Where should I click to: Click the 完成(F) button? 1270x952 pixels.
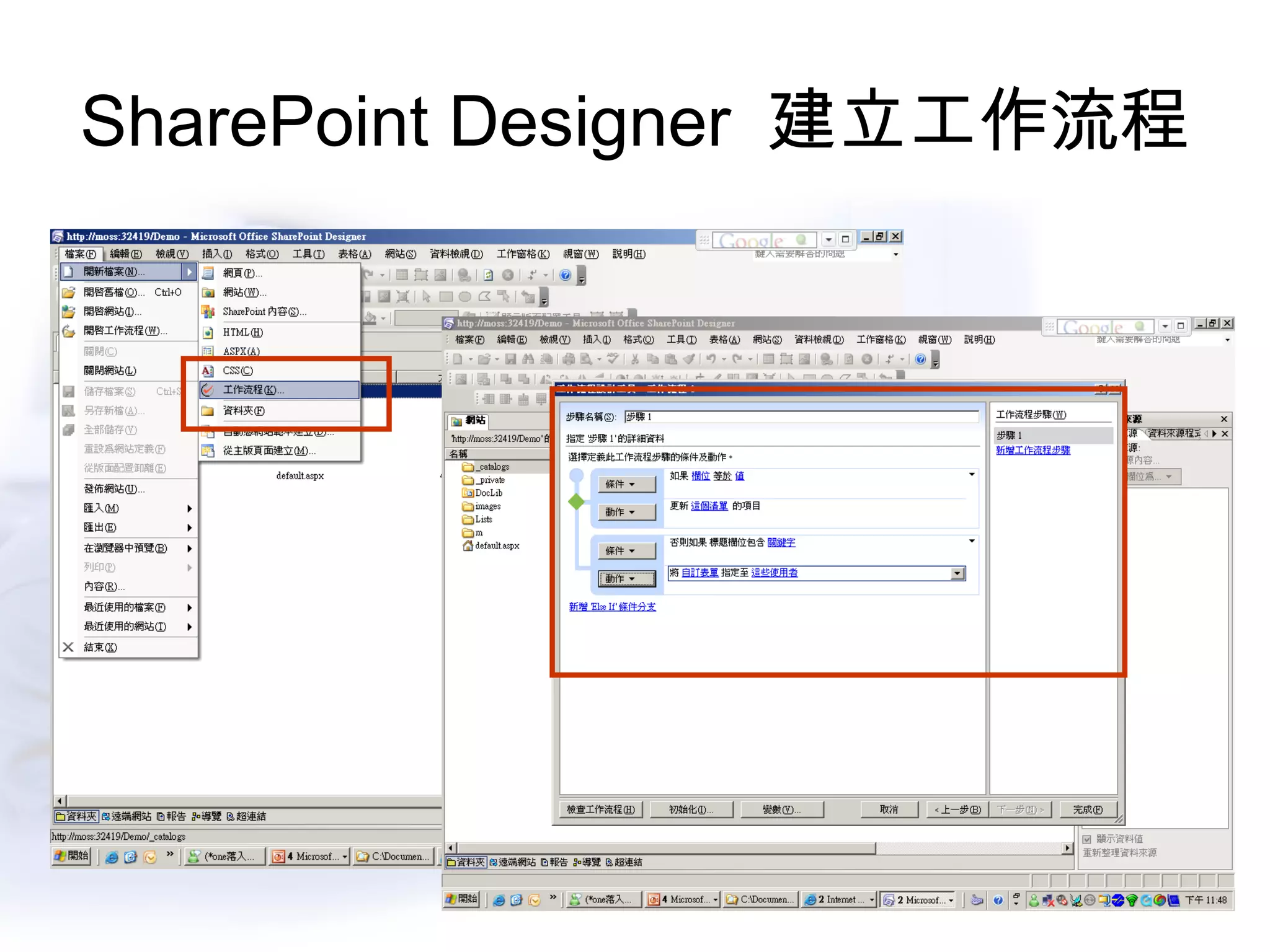coord(1089,809)
